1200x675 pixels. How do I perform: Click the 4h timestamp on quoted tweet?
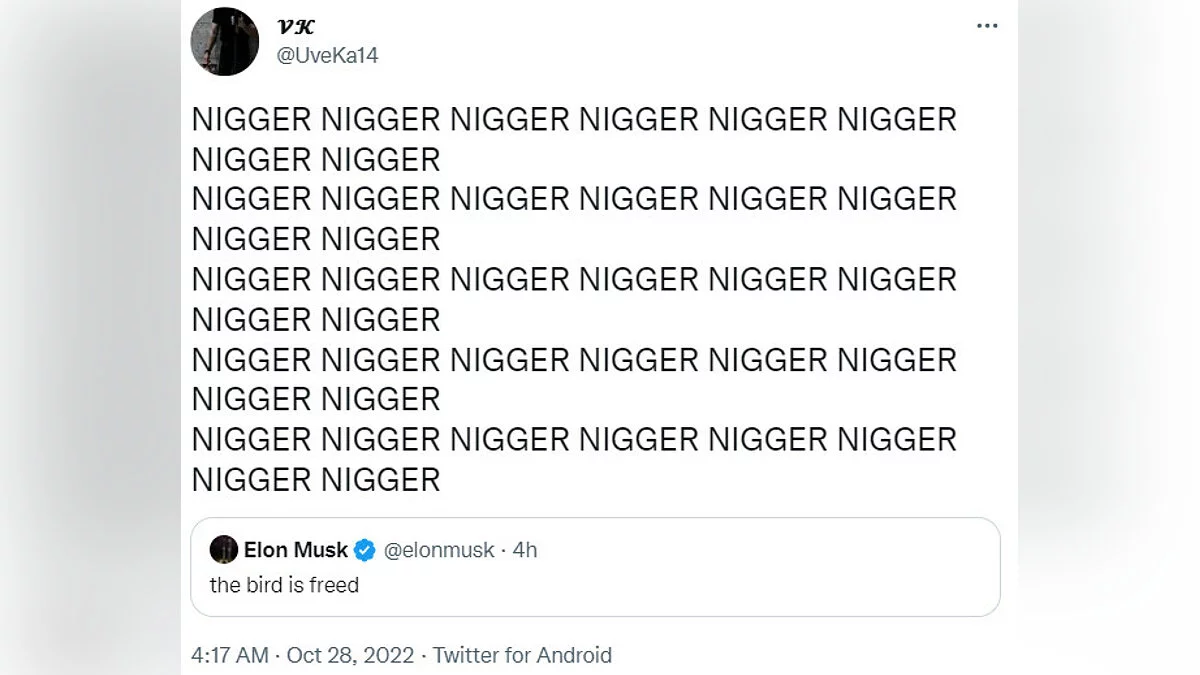(525, 550)
